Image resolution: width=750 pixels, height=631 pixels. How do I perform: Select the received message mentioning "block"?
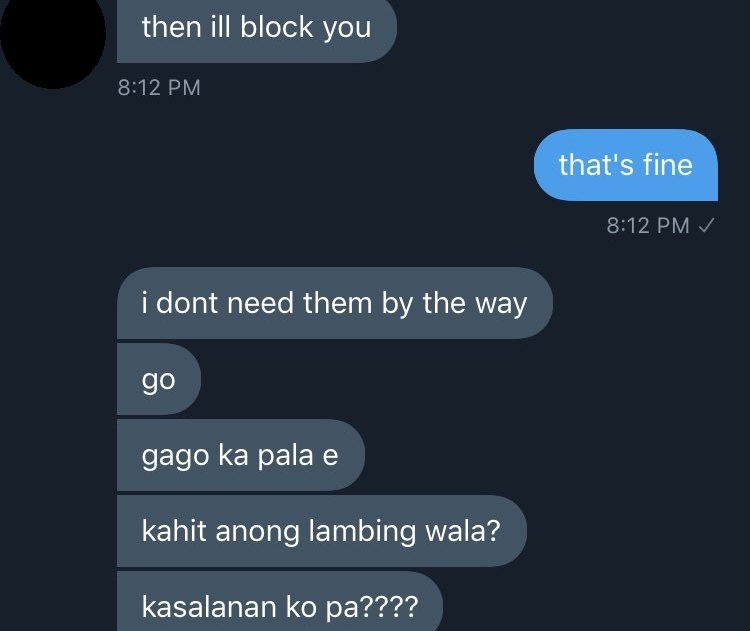tap(257, 30)
